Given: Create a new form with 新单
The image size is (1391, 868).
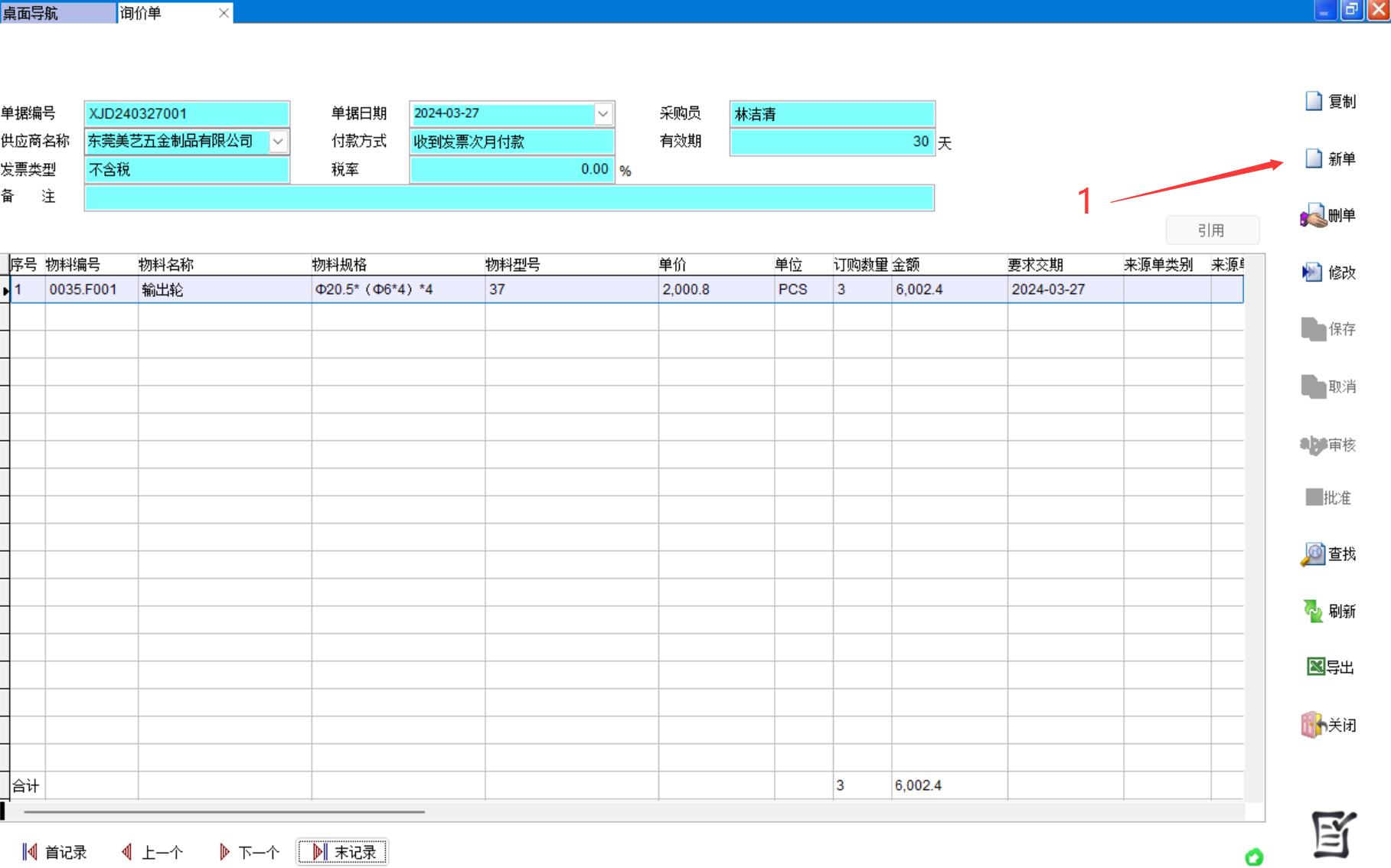Looking at the screenshot, I should tap(1314, 158).
